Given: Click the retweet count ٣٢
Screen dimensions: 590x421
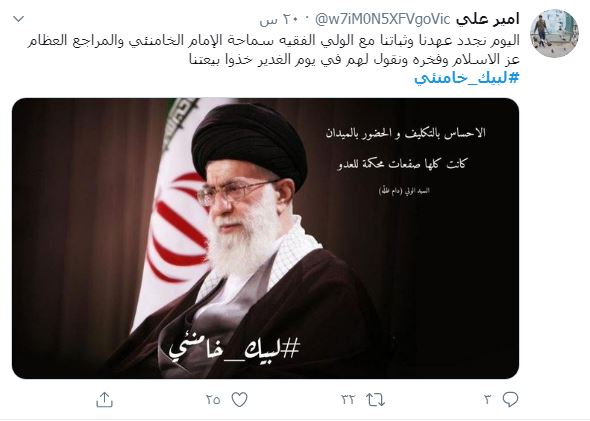Looking at the screenshot, I should (x=348, y=400).
